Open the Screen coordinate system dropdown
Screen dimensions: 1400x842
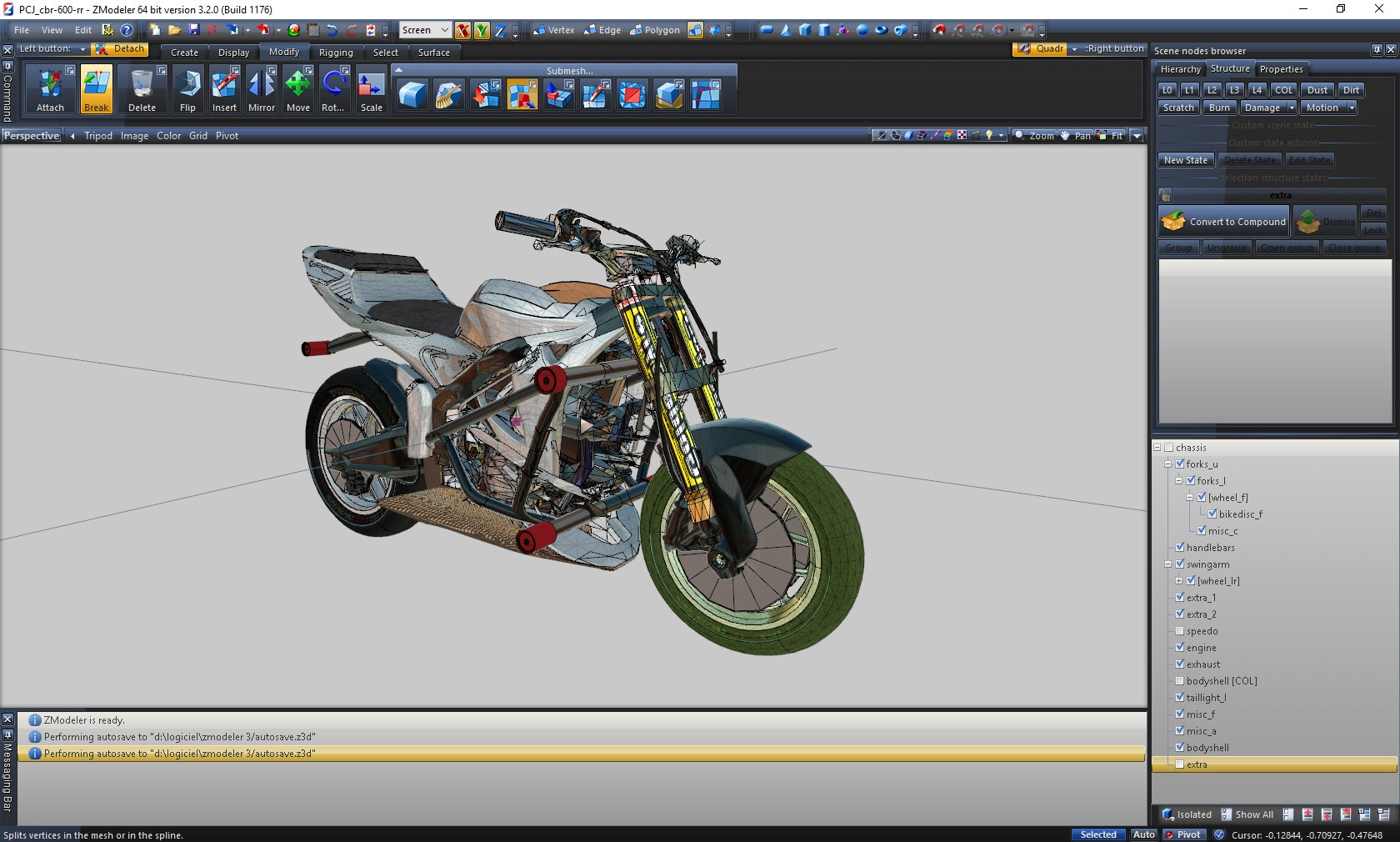444,30
